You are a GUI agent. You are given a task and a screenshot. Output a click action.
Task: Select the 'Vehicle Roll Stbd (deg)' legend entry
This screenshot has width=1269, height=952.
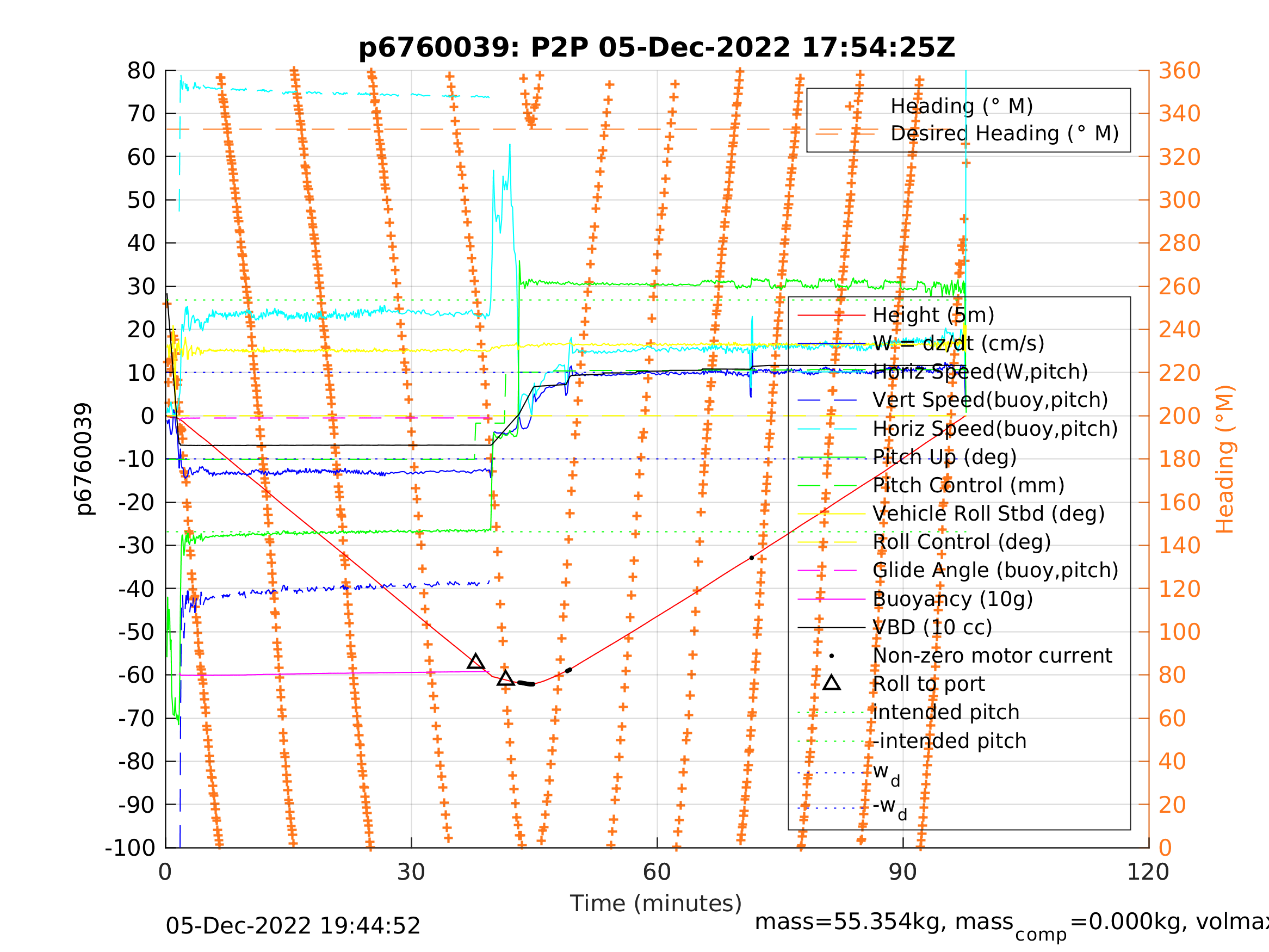click(x=988, y=514)
